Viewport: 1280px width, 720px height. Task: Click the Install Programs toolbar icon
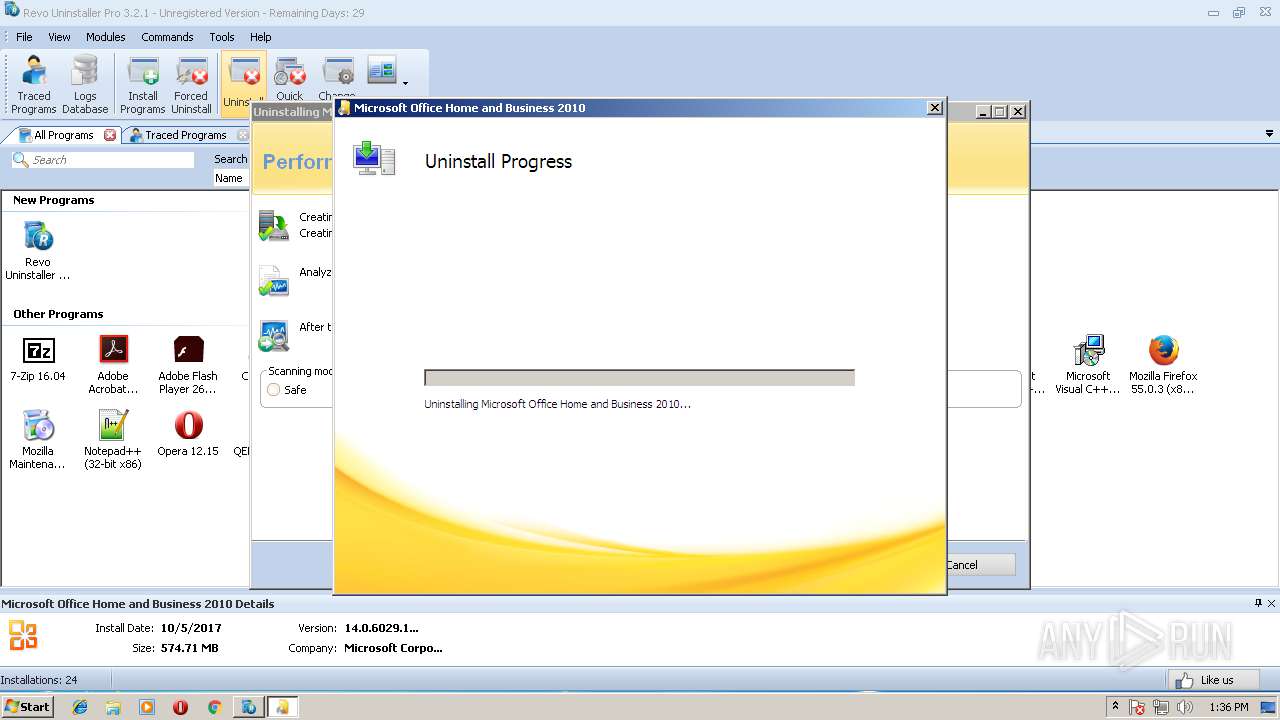click(143, 85)
